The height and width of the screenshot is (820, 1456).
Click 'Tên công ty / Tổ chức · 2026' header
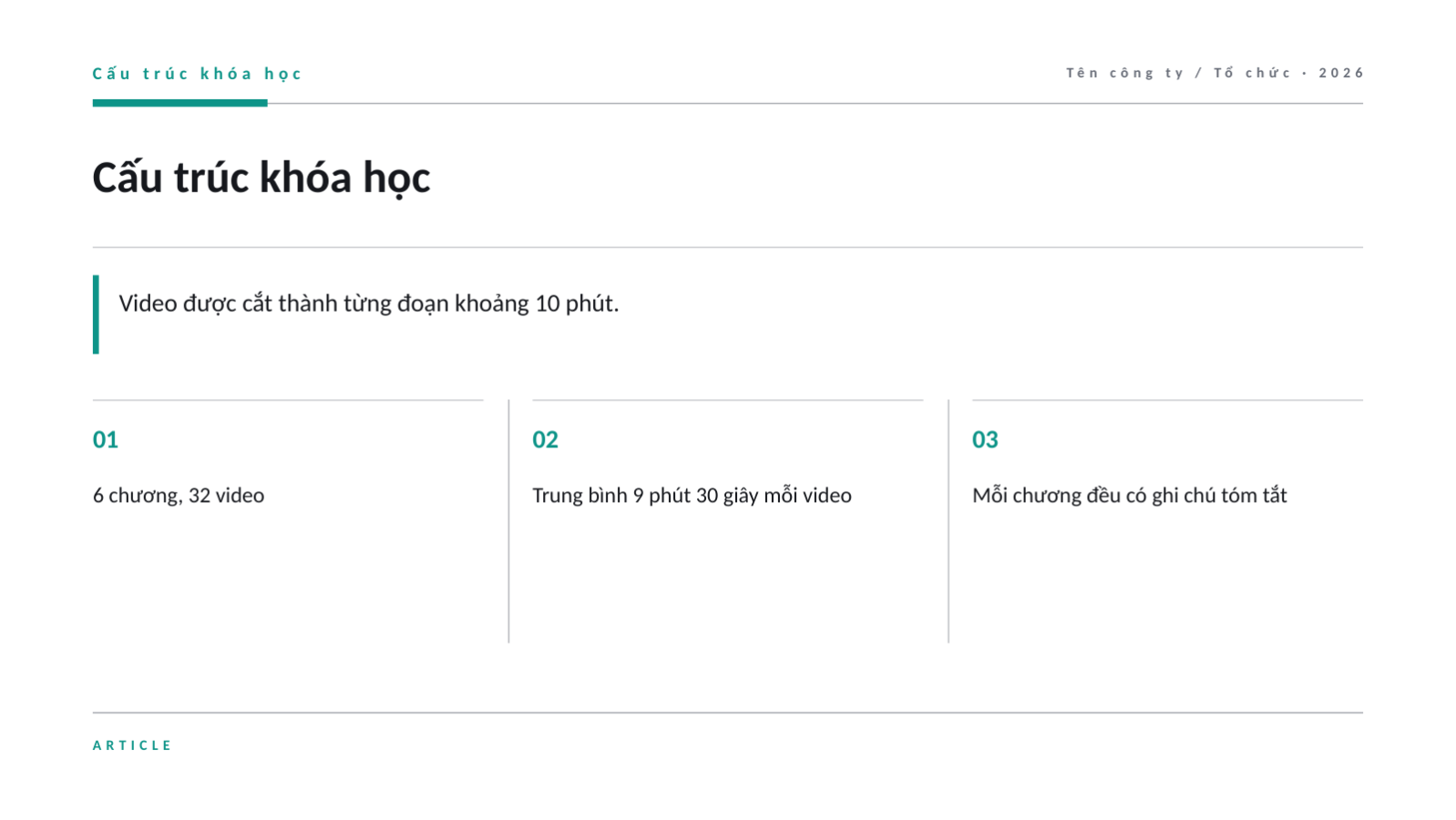tap(1215, 73)
